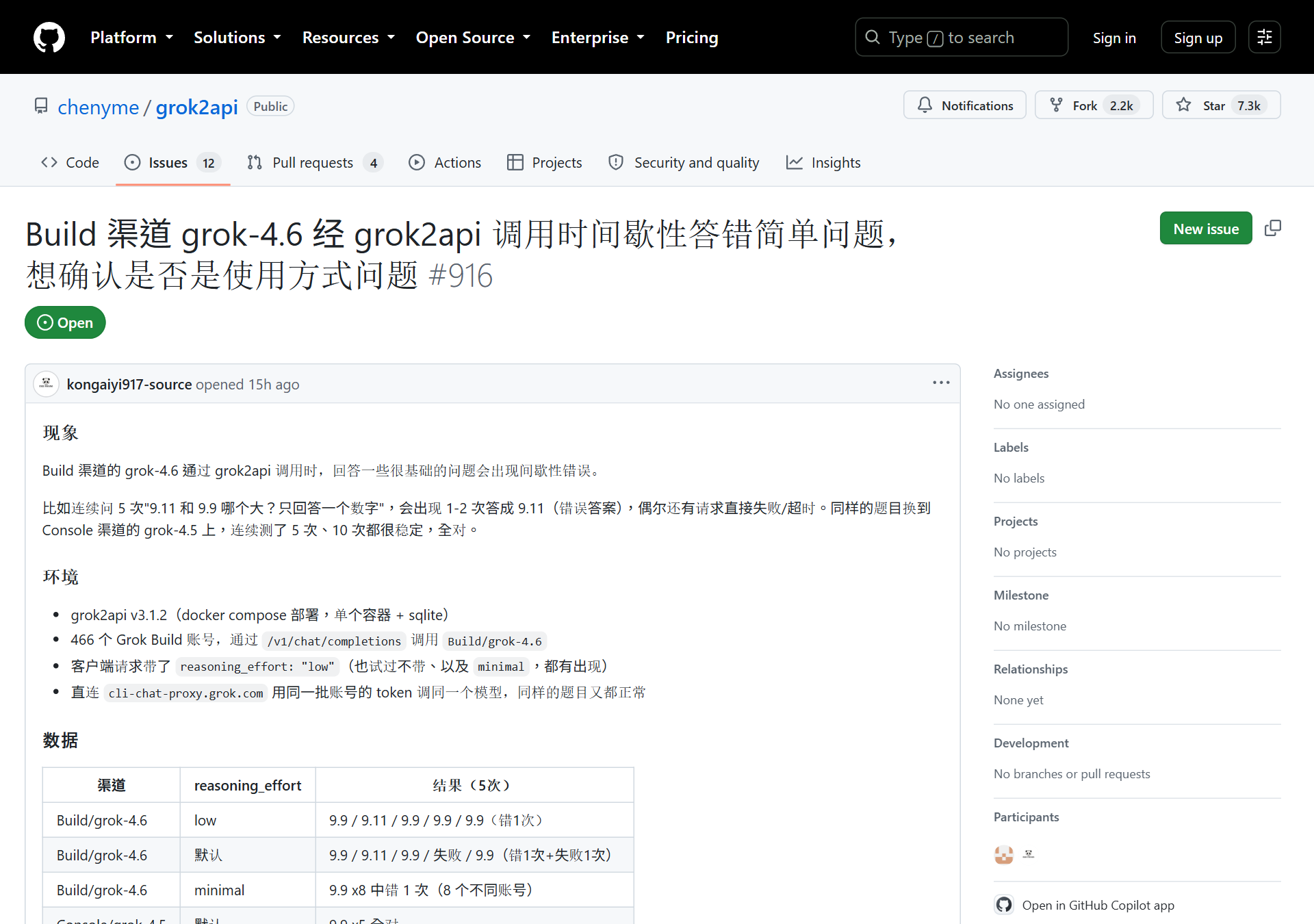The image size is (1314, 924).
Task: Open the grok2api repository link
Action: (196, 107)
